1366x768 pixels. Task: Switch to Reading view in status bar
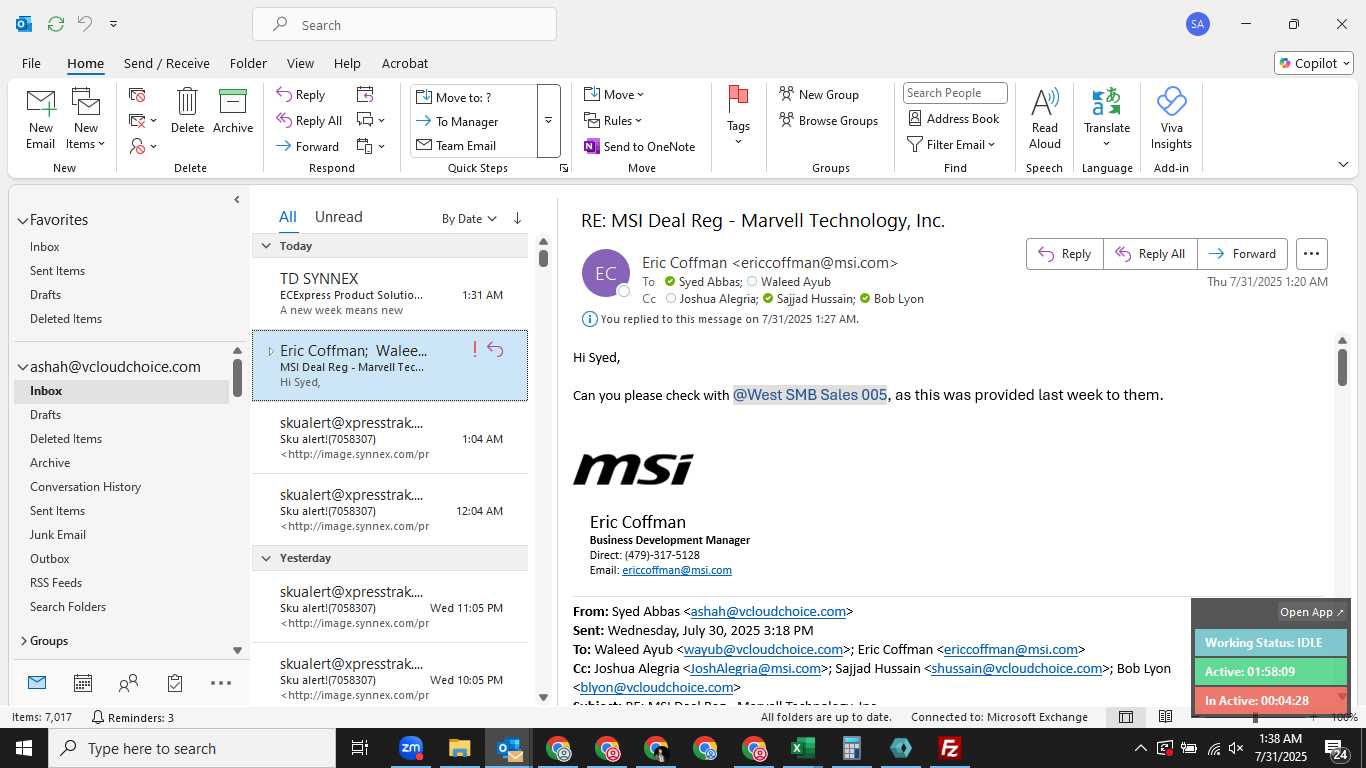1165,717
